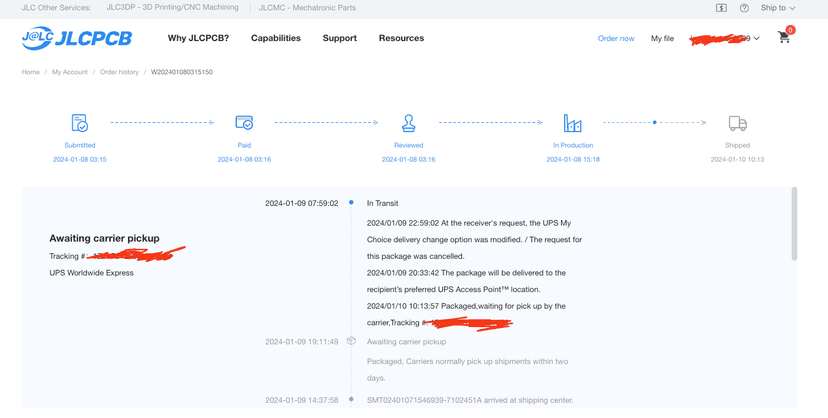The height and width of the screenshot is (418, 828).
Task: Open the currency selector icon
Action: [721, 8]
